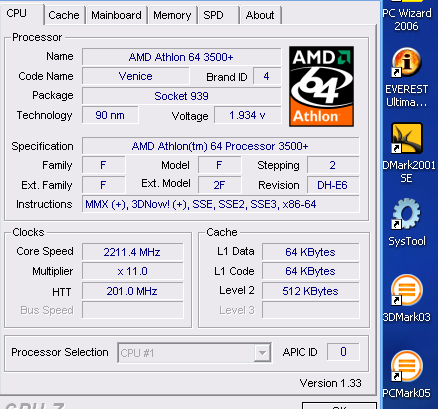Select the CPU tab
The height and width of the screenshot is (409, 438).
16,14
